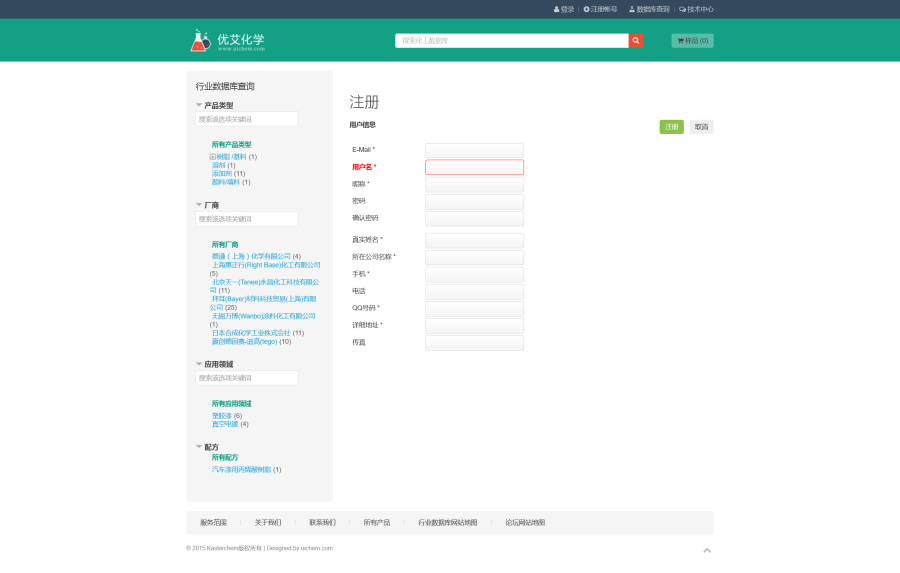Collapse the 配方 section
This screenshot has height=573, width=900.
(199, 447)
